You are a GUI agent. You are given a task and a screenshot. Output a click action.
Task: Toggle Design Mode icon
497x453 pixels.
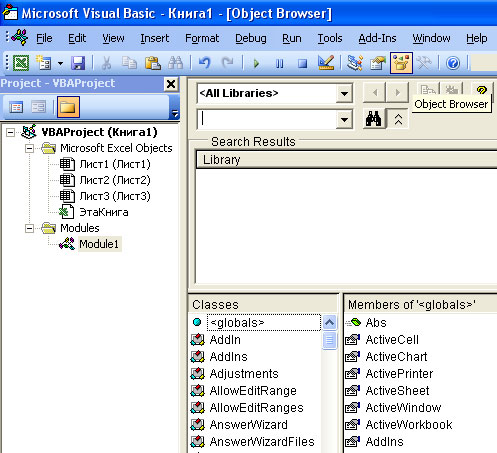click(326, 63)
